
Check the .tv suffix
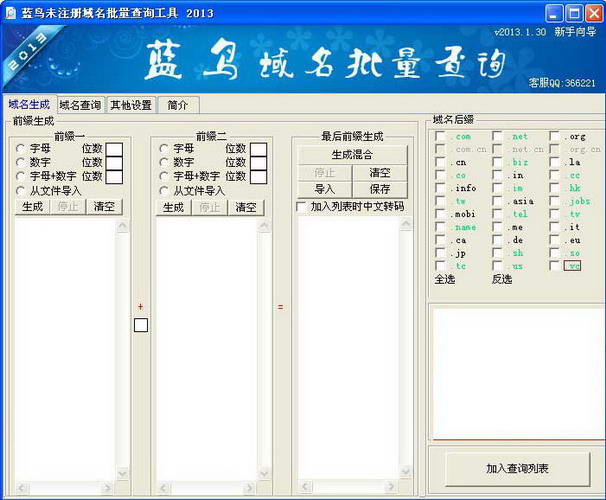tap(554, 214)
